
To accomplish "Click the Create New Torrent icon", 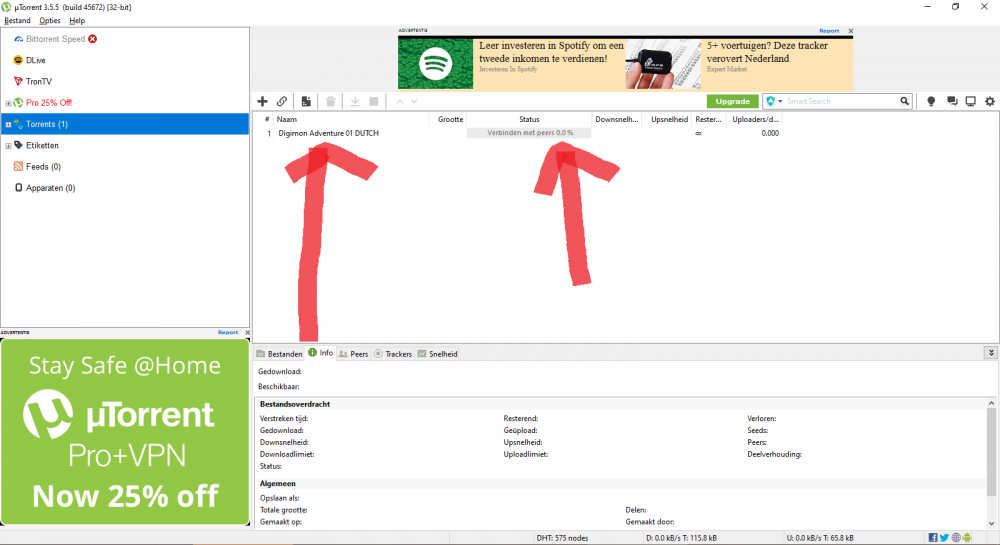I will (x=305, y=101).
